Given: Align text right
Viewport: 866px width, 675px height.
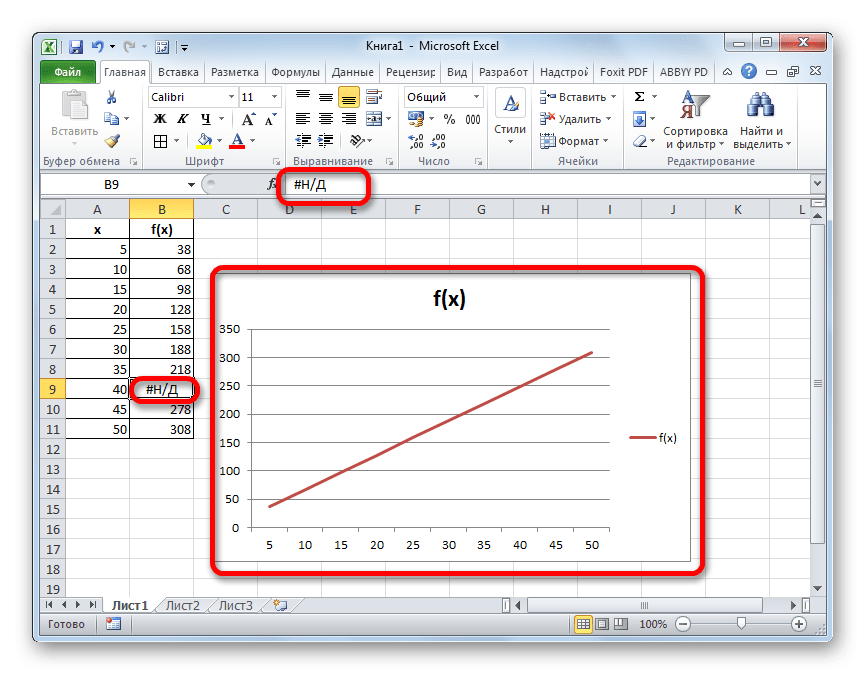Looking at the screenshot, I should 349,119.
